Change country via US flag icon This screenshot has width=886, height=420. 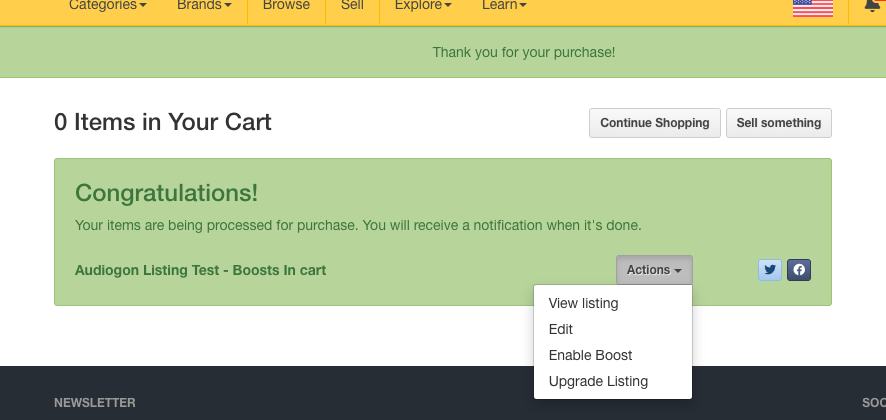[x=813, y=8]
